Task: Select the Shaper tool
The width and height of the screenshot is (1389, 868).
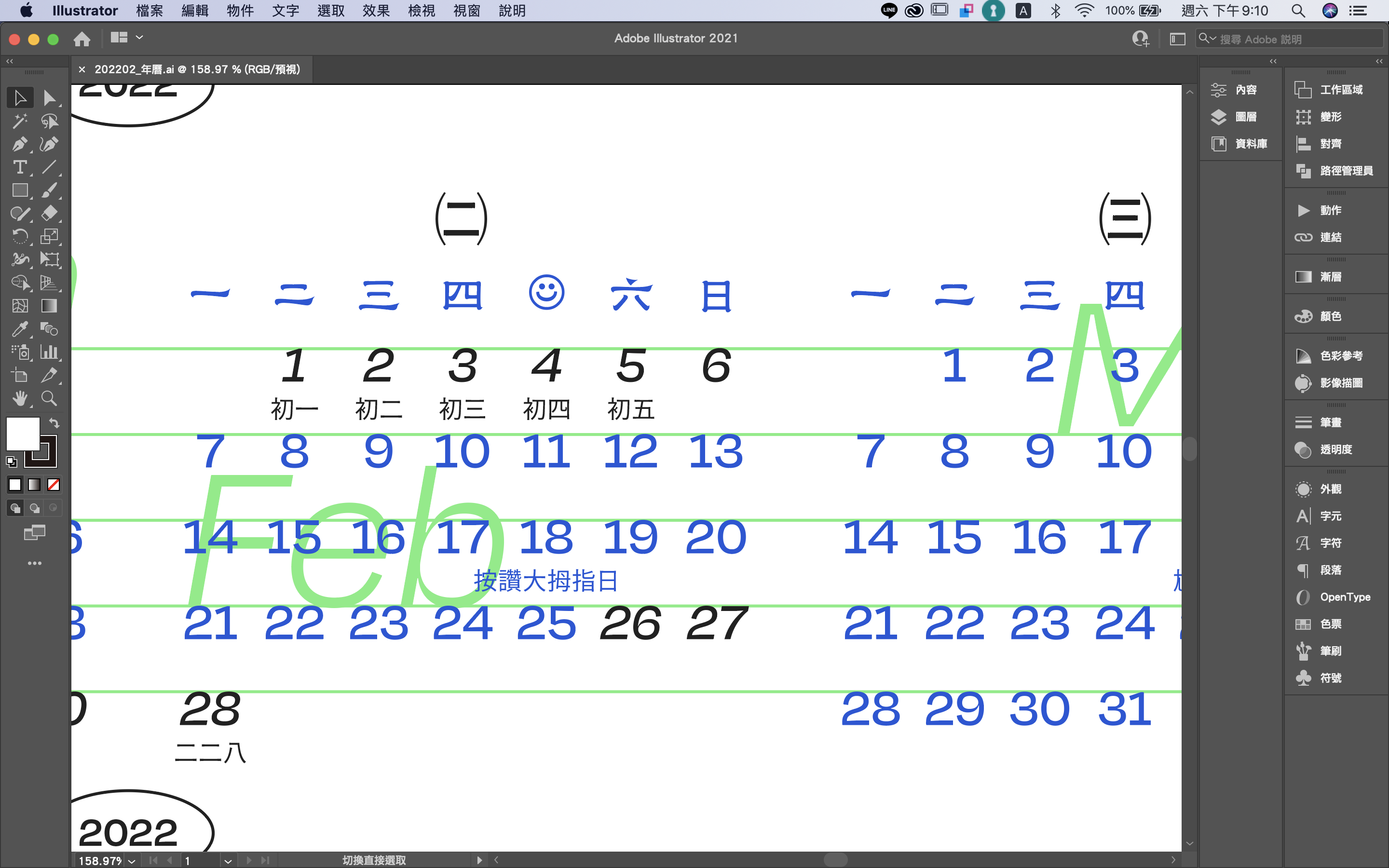Action: tap(20, 213)
